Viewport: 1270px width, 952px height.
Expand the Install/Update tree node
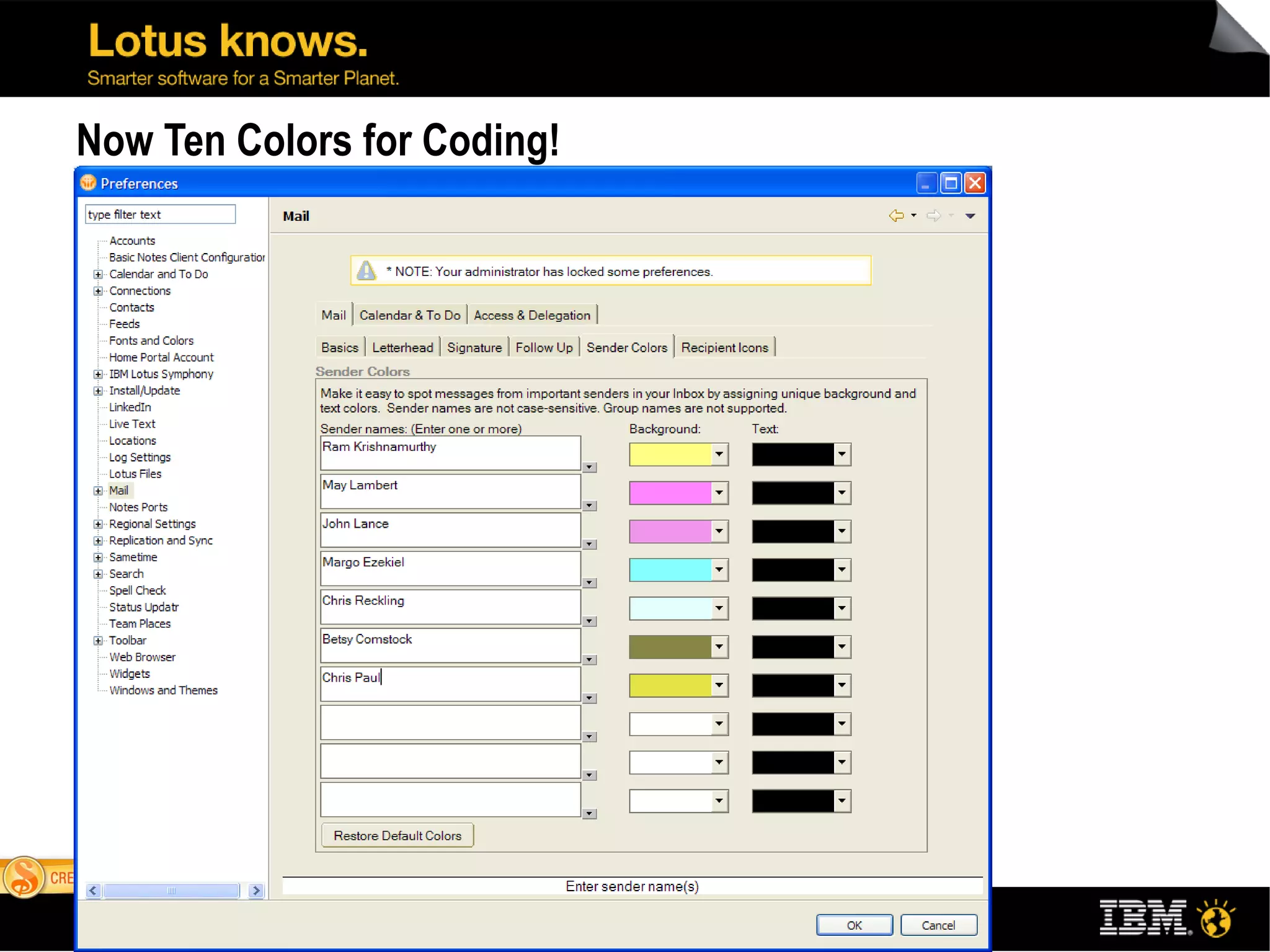(x=98, y=391)
